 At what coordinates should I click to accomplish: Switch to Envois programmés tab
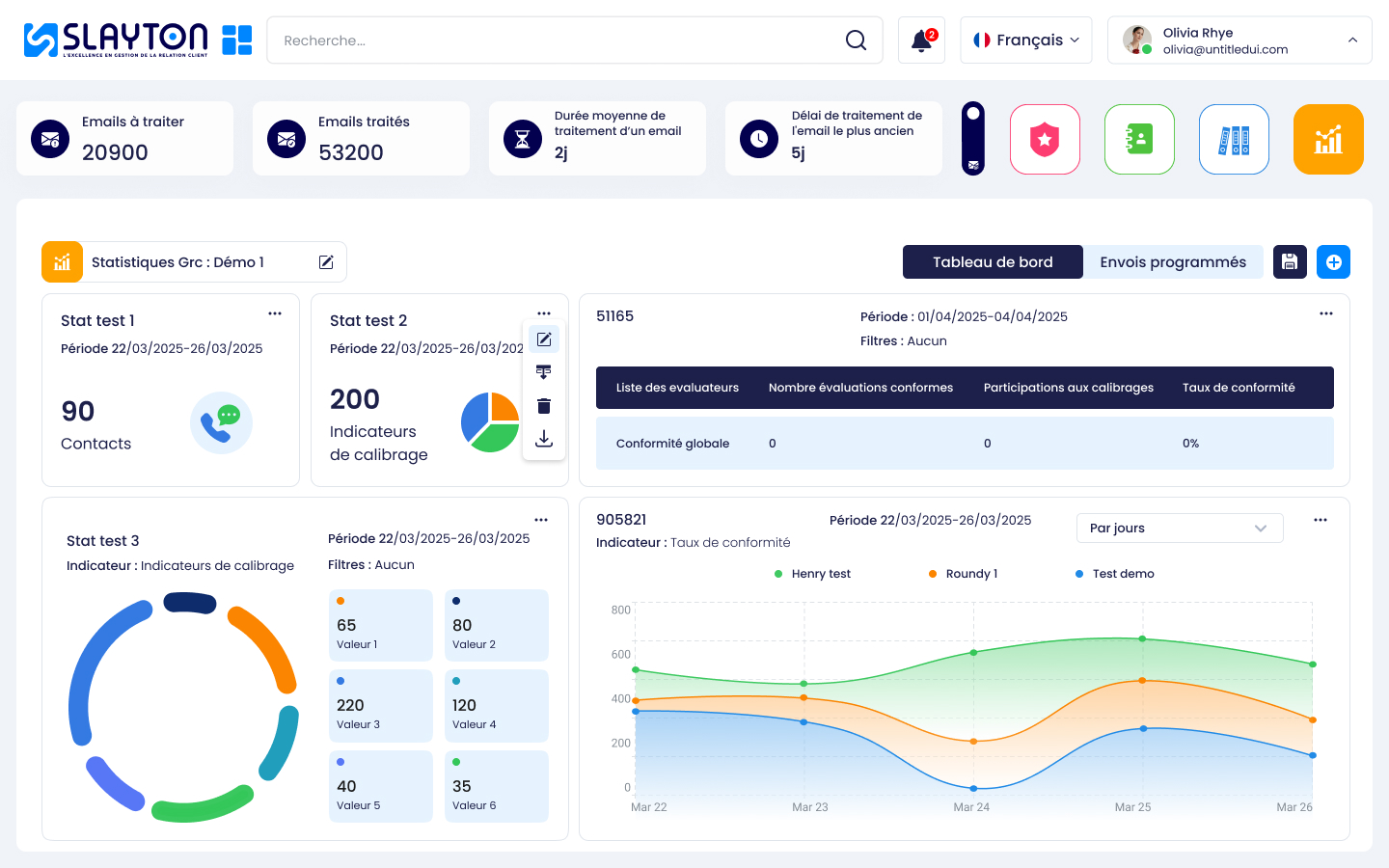tap(1173, 262)
